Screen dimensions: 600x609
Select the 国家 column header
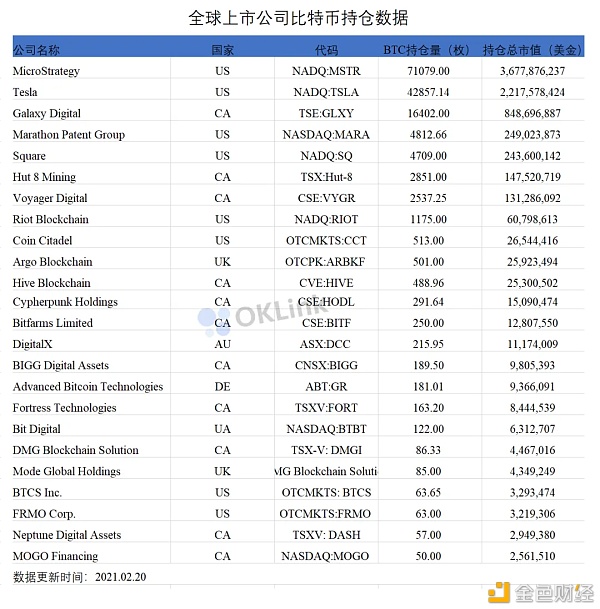coord(223,50)
